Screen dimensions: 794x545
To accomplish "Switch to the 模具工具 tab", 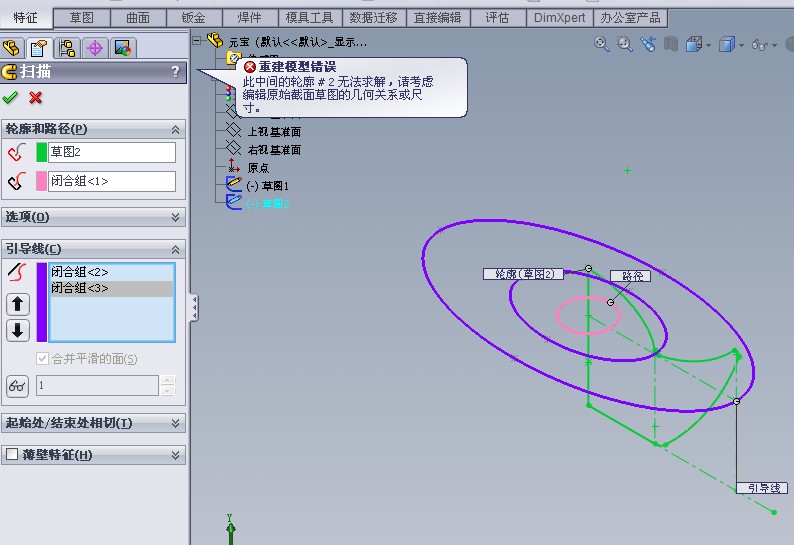I will (309, 18).
